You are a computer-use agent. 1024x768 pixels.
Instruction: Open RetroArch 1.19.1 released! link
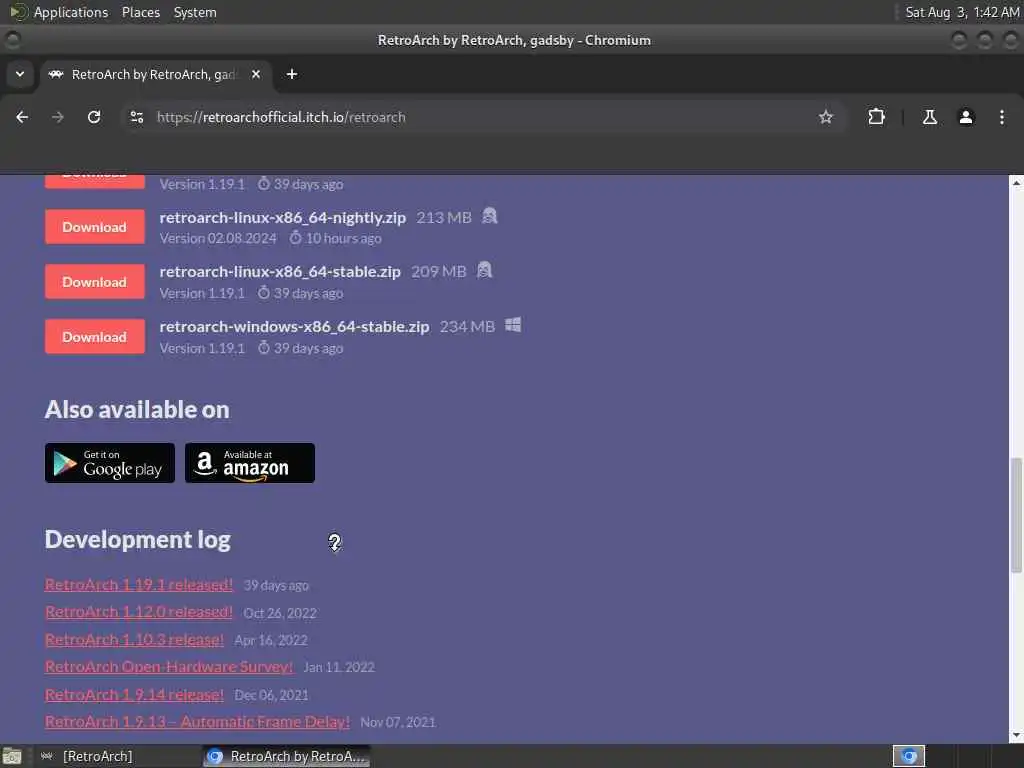coord(138,584)
